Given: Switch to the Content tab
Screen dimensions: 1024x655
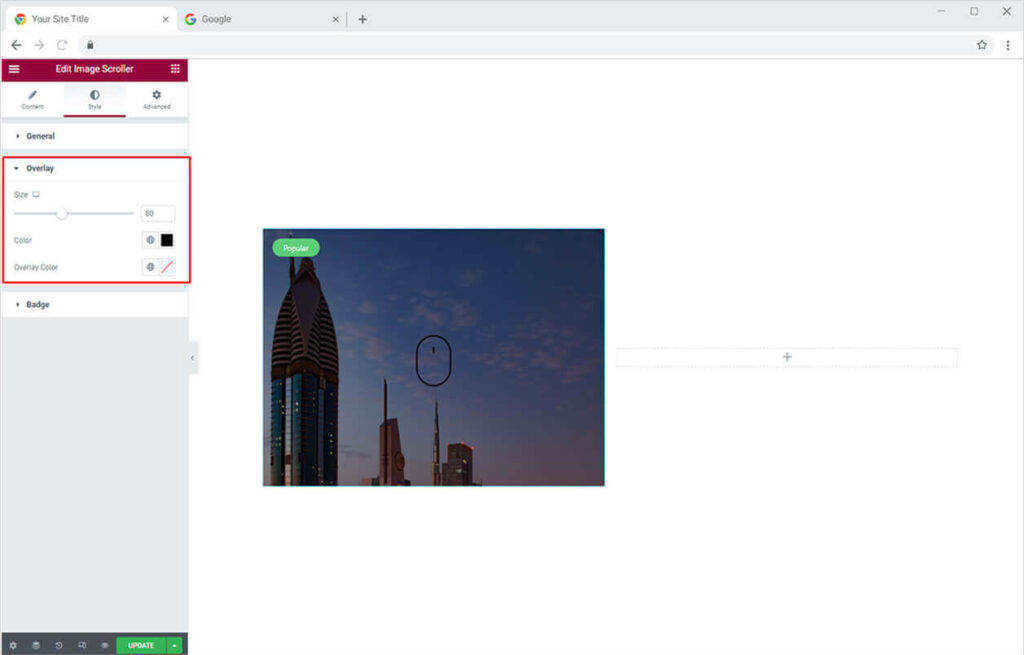Looking at the screenshot, I should click(x=32, y=99).
